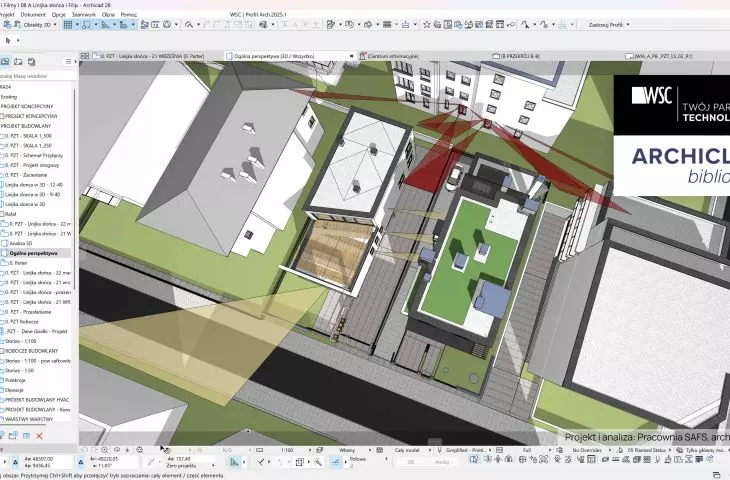Select the 0. PZT - SKALA 1_500 view
The width and height of the screenshot is (730, 480).
[28, 136]
